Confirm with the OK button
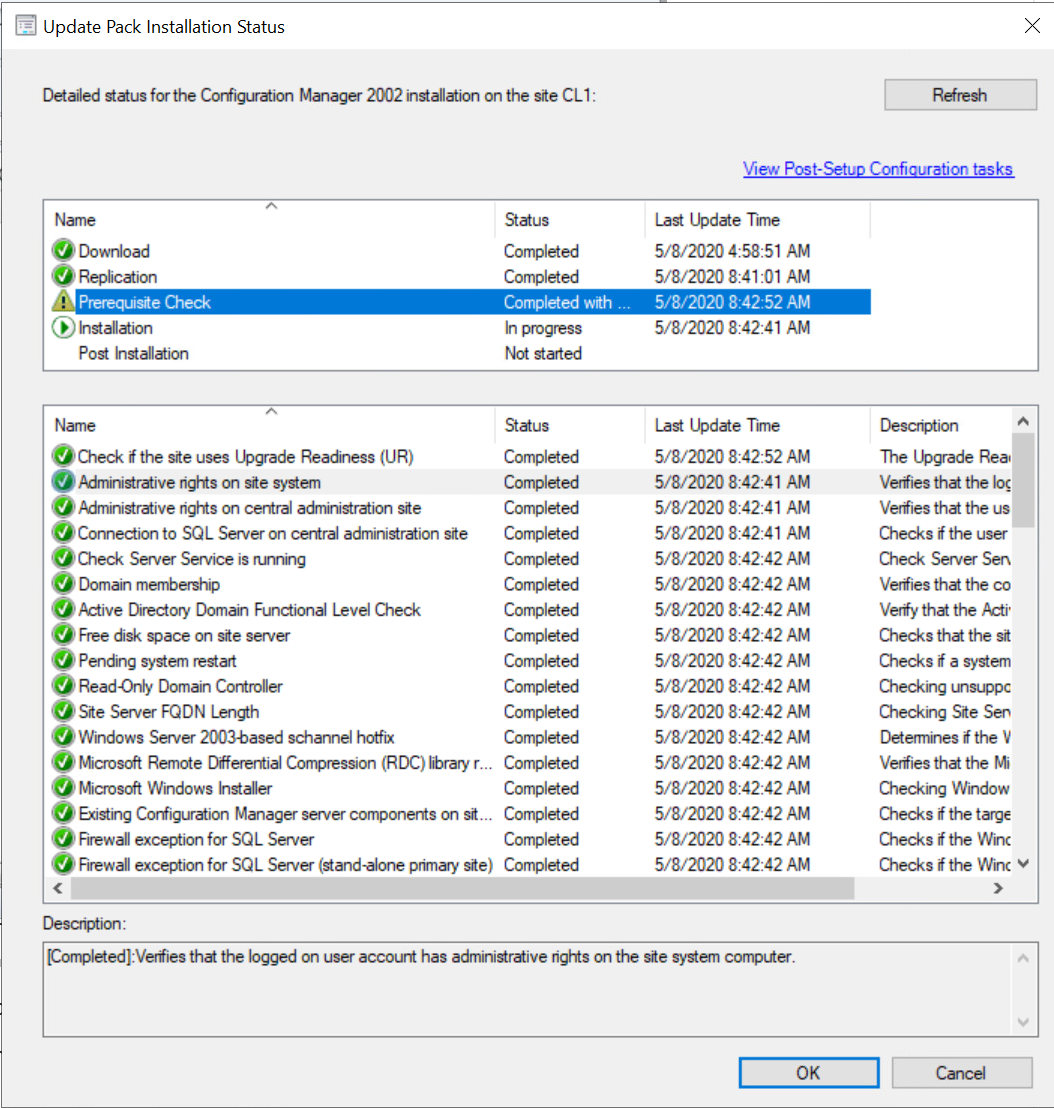Image resolution: width=1054 pixels, height=1108 pixels. (809, 1073)
